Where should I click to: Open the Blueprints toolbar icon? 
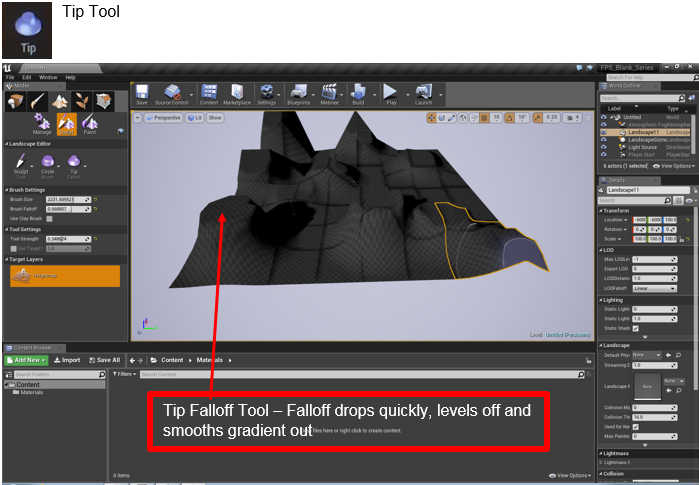tap(298, 95)
